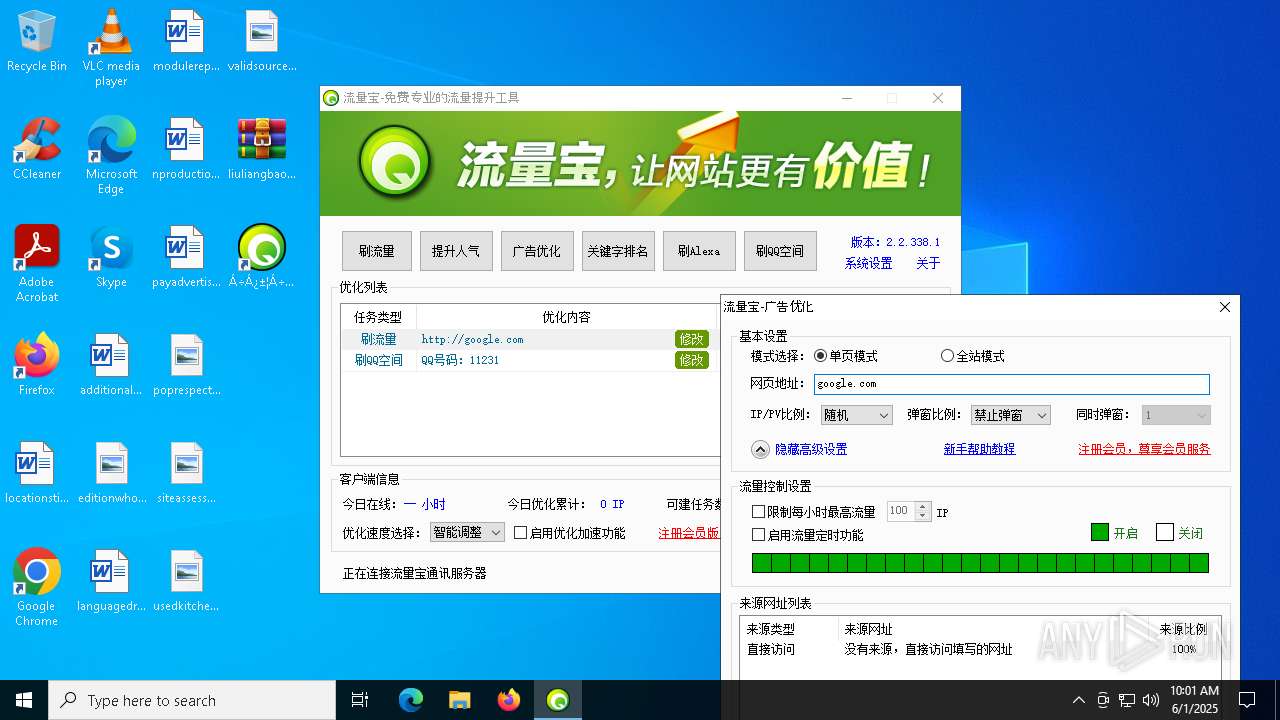
Task: Click Task View taskbar icon
Action: coord(360,700)
